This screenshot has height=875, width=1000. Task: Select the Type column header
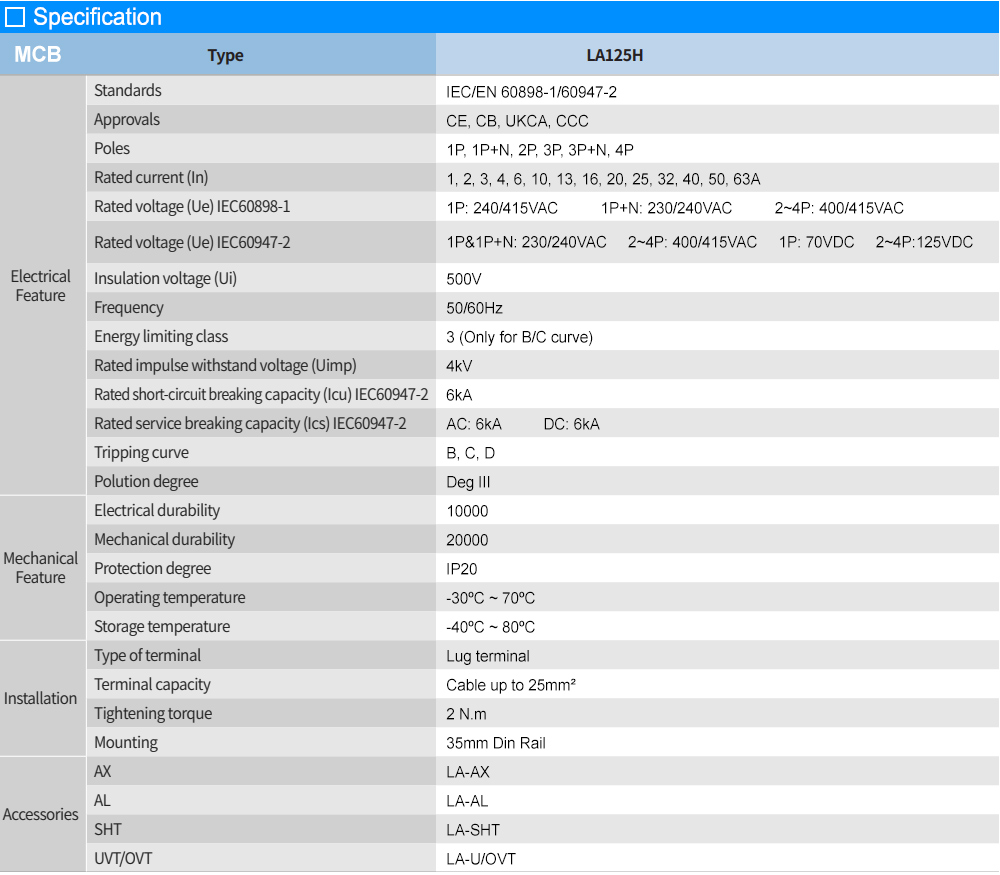pyautogui.click(x=225, y=56)
